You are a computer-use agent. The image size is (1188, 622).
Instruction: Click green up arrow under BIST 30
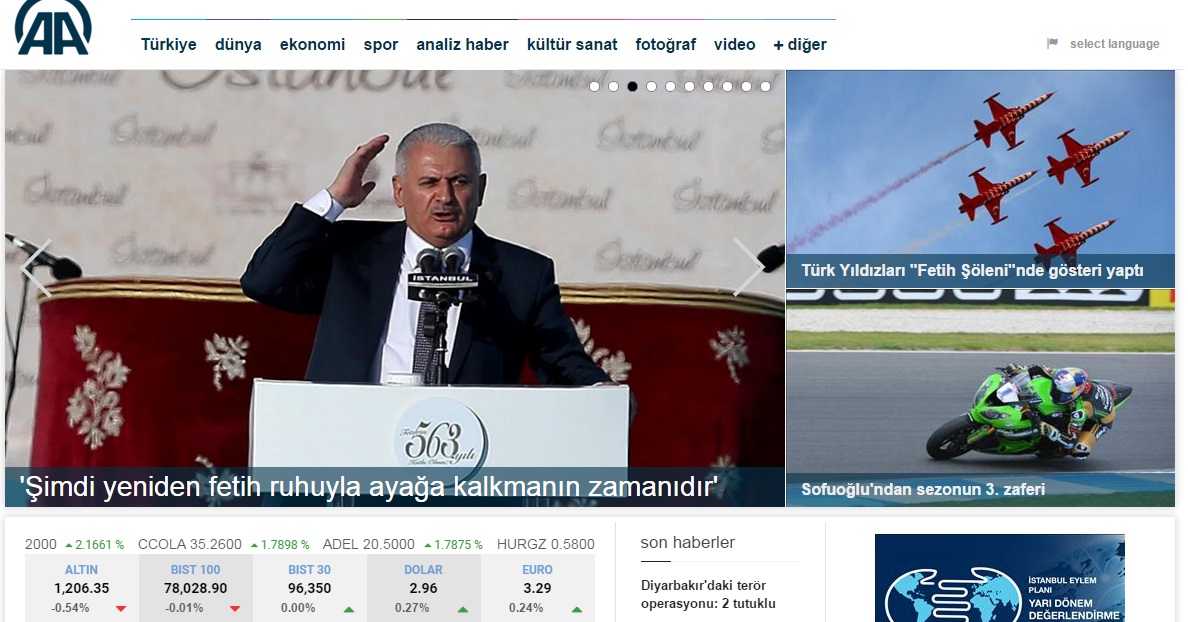click(x=349, y=608)
